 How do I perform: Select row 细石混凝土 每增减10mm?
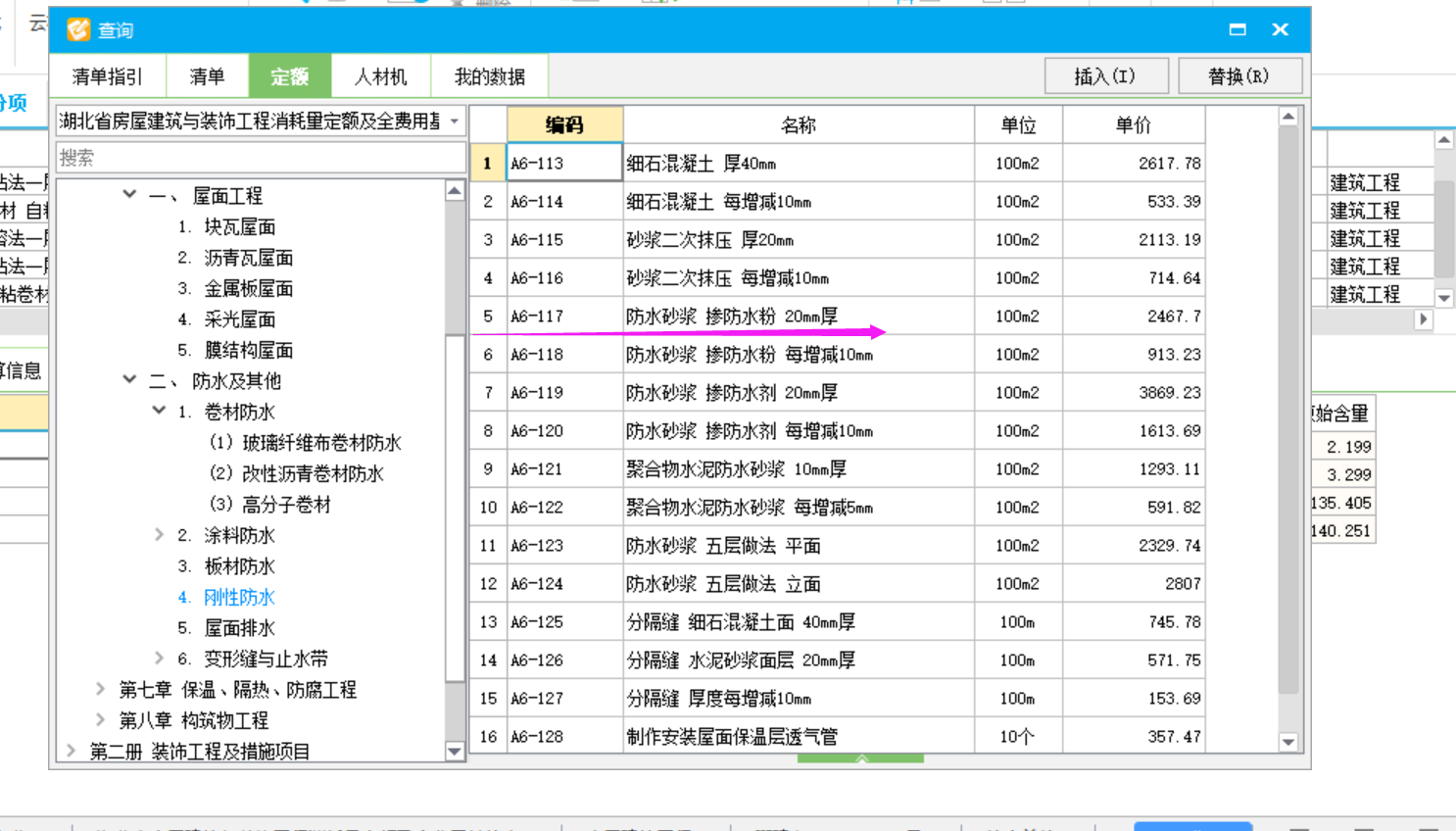tap(838, 201)
